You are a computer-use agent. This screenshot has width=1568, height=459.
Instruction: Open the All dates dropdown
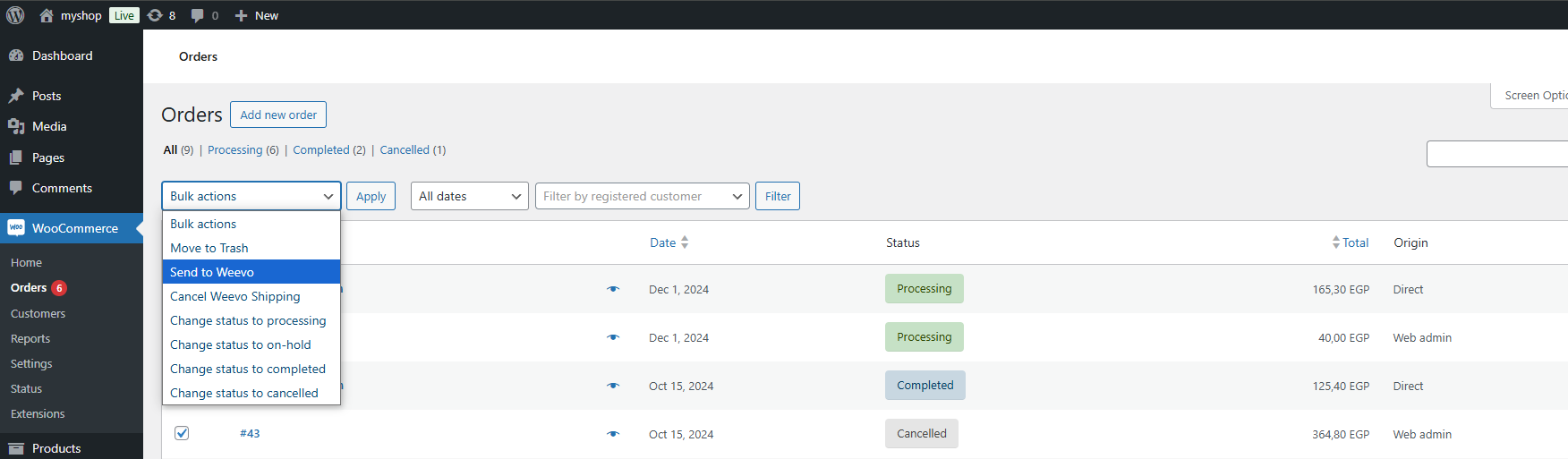coord(470,196)
